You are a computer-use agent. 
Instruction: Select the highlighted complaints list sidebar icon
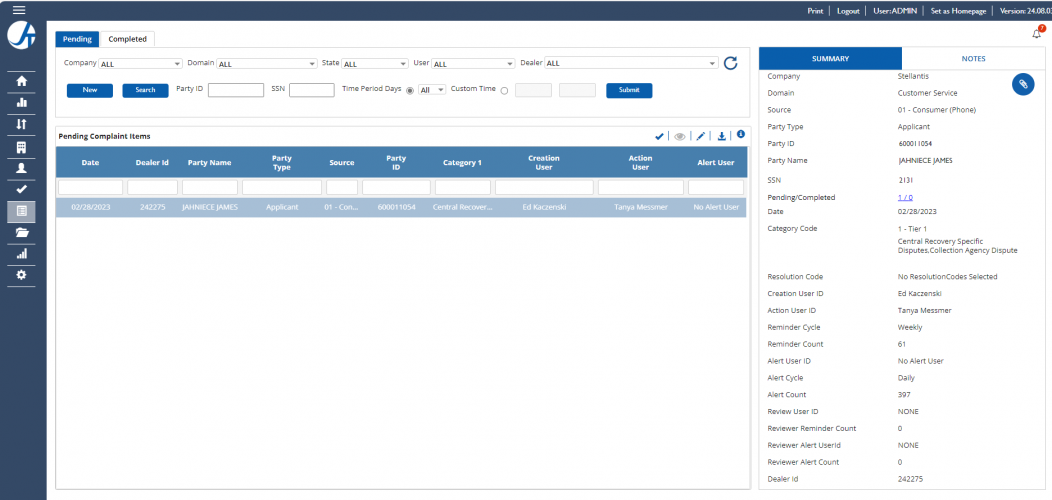click(21, 211)
